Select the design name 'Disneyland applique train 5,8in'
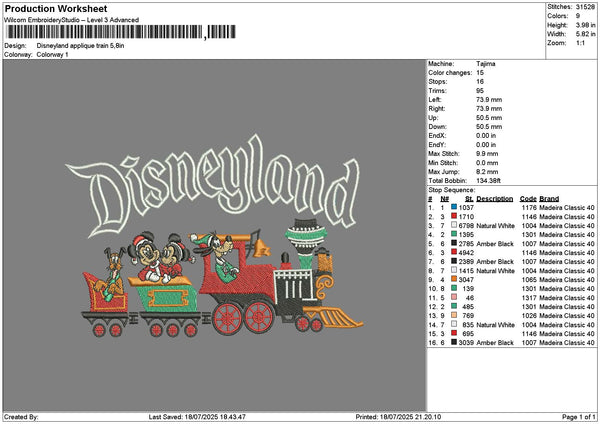600x424 pixels. click(80, 46)
